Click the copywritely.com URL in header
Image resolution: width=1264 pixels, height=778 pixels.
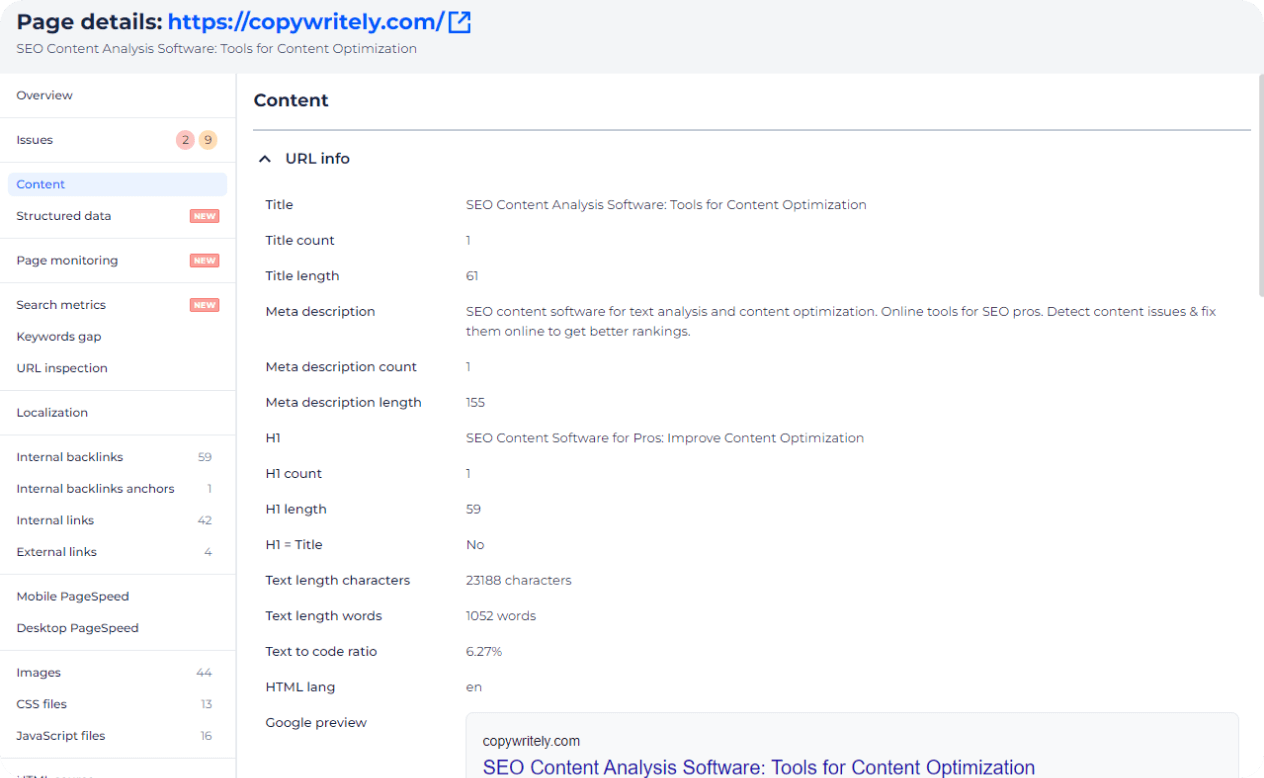point(305,22)
